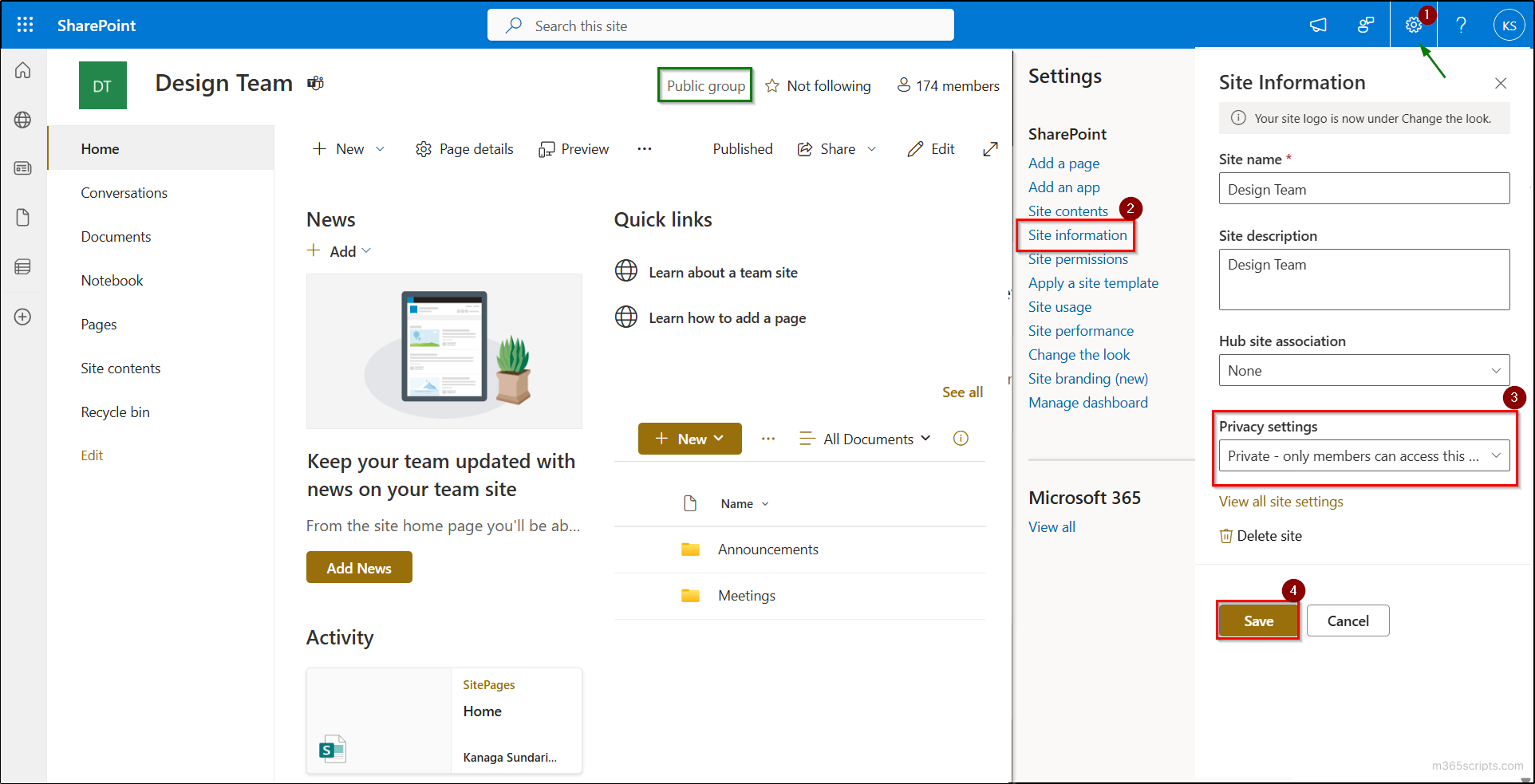Open the Privacy settings dropdown
Image resolution: width=1535 pixels, height=784 pixels.
1363,455
